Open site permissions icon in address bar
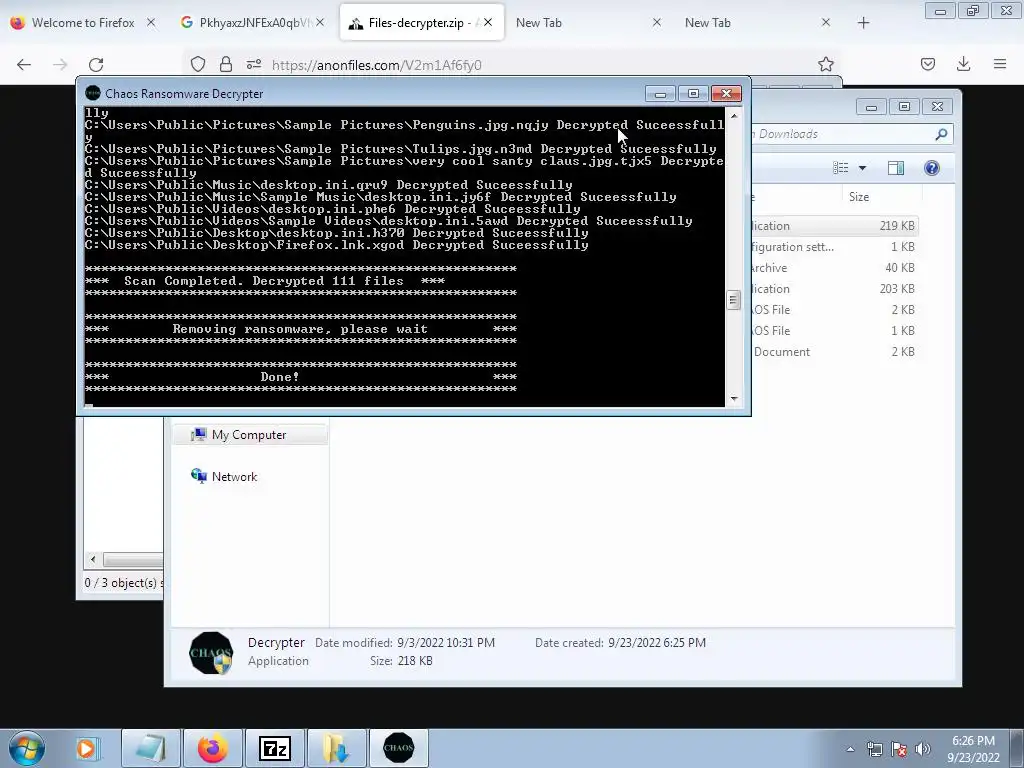 pyautogui.click(x=254, y=64)
